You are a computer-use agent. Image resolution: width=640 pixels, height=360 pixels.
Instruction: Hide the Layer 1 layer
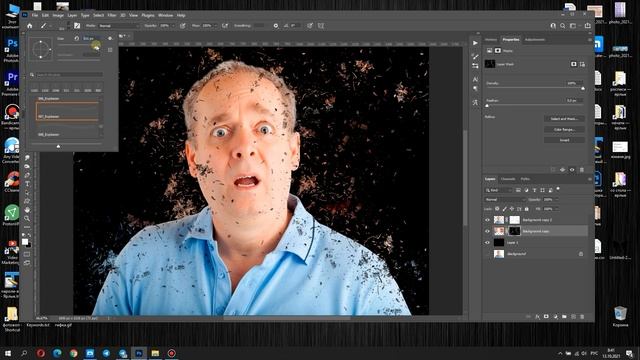tap(487, 242)
